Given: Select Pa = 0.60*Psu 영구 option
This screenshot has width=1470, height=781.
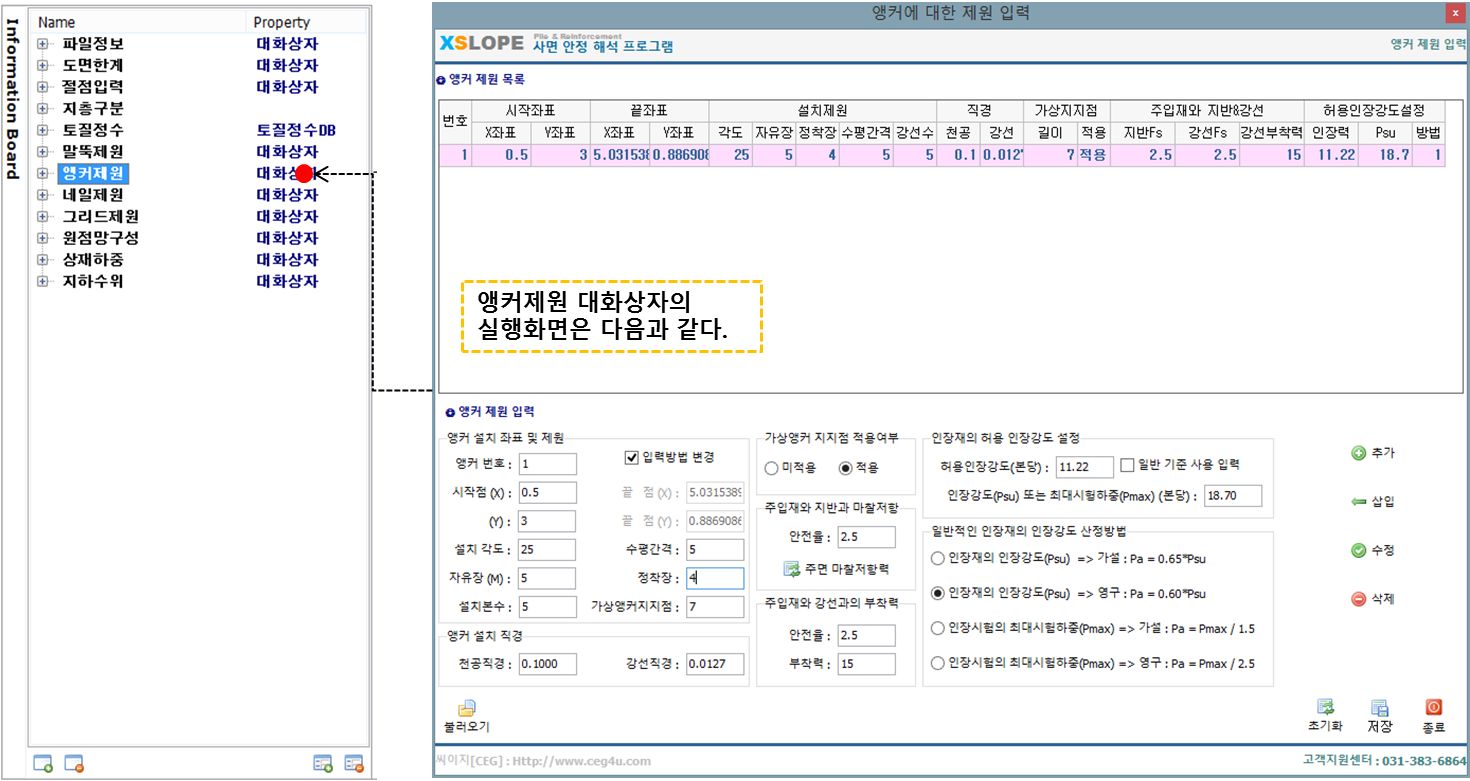Looking at the screenshot, I should coord(937,593).
